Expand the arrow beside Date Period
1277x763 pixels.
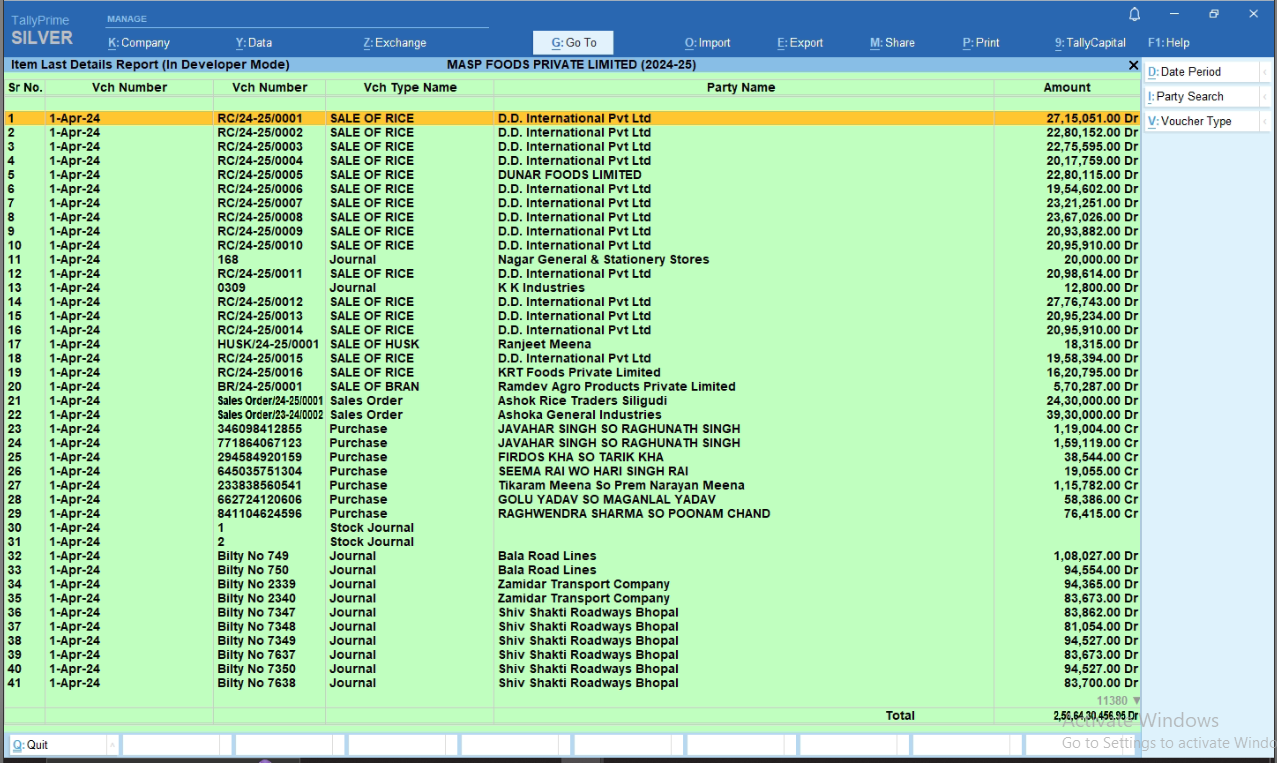point(1265,72)
